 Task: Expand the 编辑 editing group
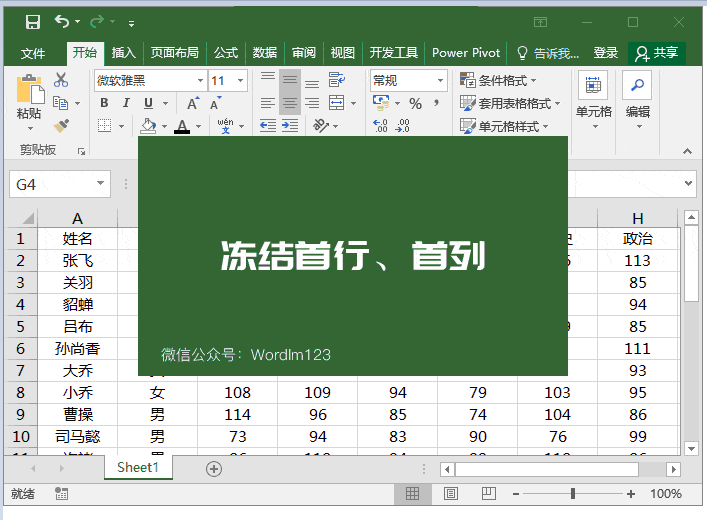pos(638,100)
